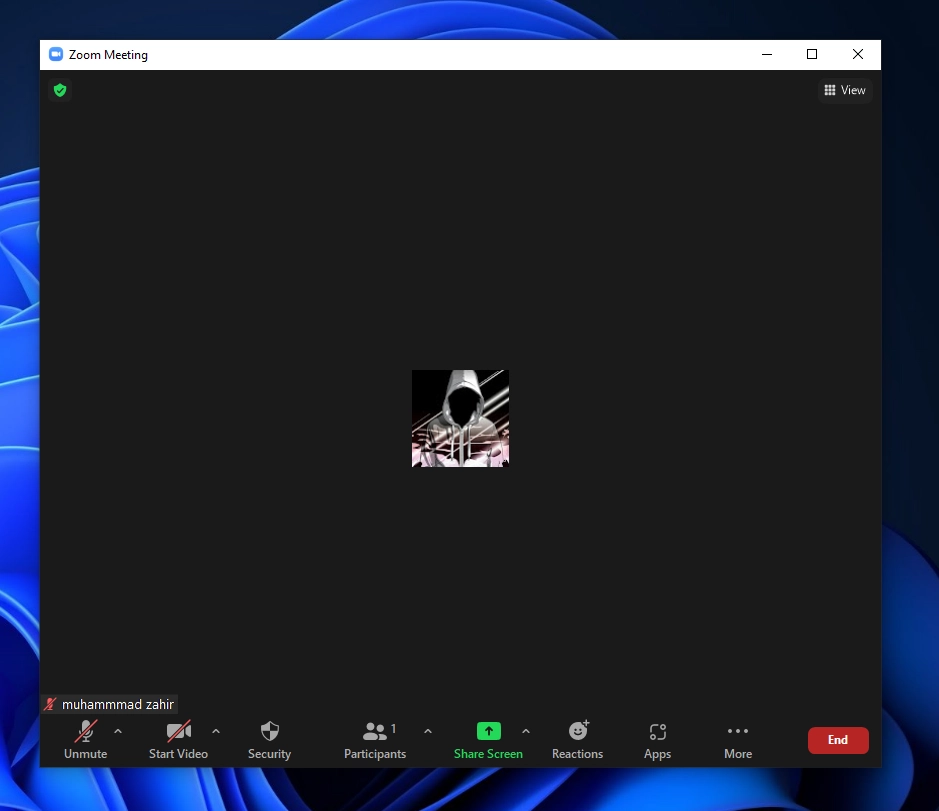Expand video options arrow beside Start Video
The height and width of the screenshot is (811, 939).
(x=216, y=731)
